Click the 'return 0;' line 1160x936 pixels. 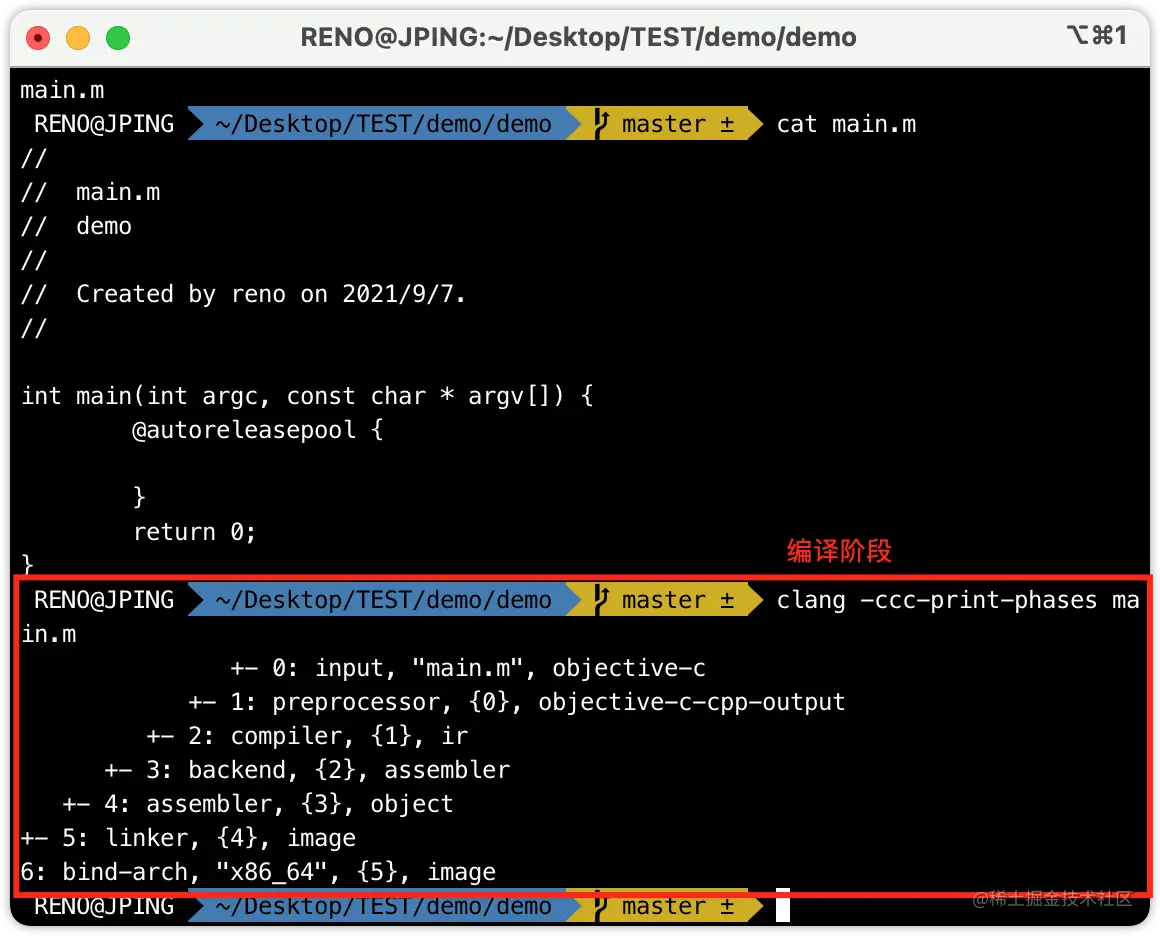pos(195,532)
